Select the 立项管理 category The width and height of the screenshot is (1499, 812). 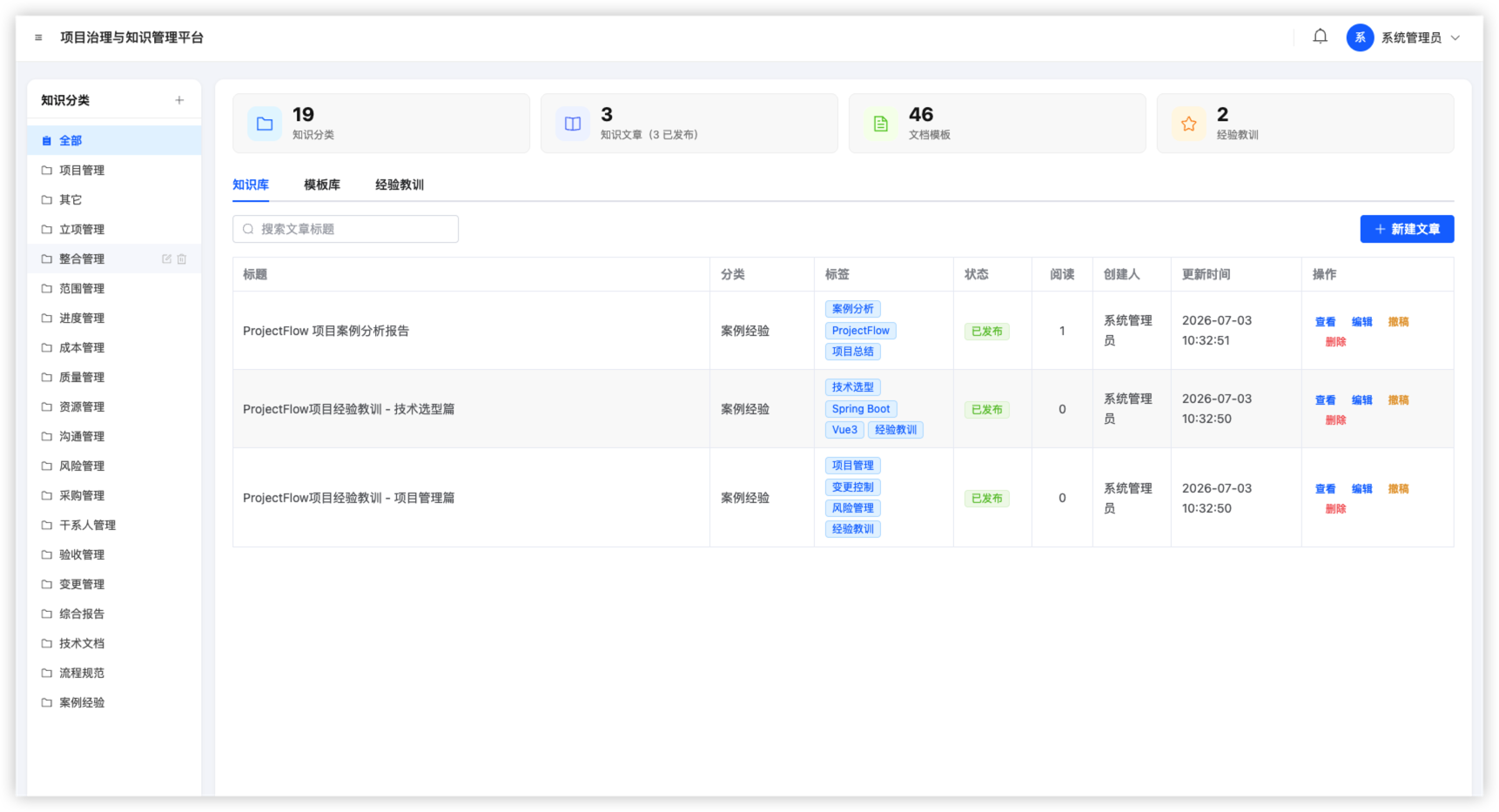tap(114, 229)
